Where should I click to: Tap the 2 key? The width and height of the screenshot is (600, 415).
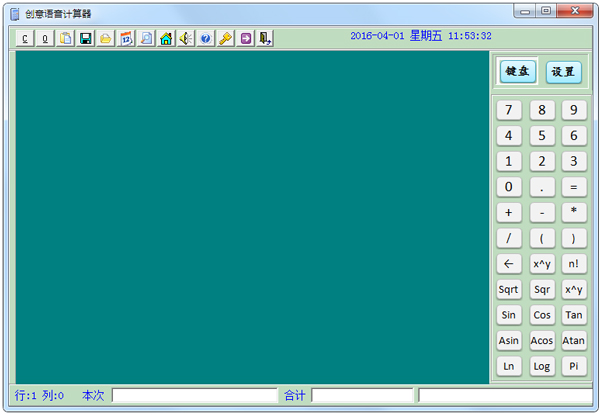tap(542, 161)
